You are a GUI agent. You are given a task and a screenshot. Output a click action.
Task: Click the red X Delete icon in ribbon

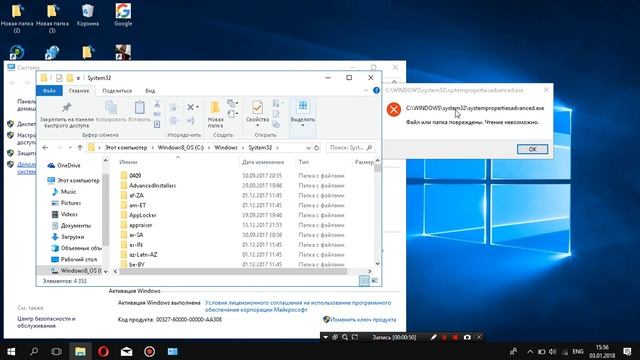tap(190, 107)
